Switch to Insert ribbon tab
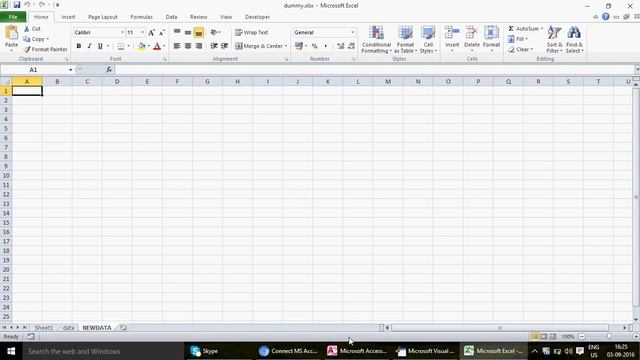The height and width of the screenshot is (360, 640). click(x=68, y=17)
